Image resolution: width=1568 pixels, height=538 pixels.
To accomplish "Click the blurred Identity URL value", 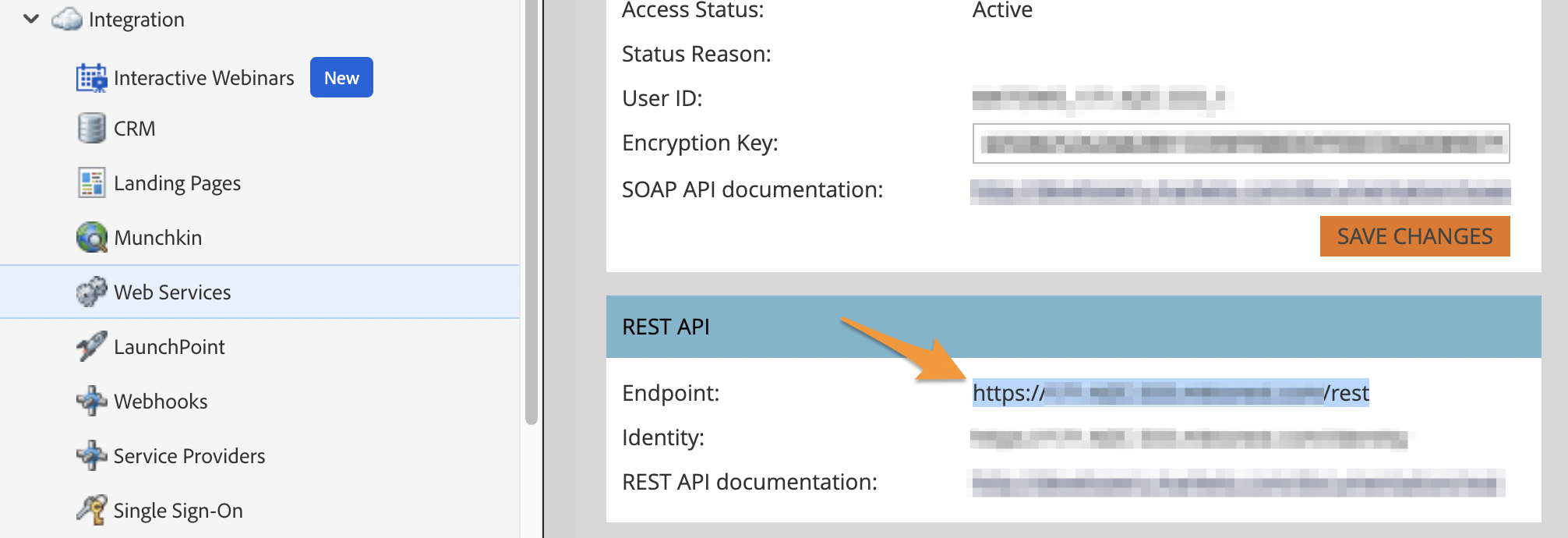I will [1189, 438].
